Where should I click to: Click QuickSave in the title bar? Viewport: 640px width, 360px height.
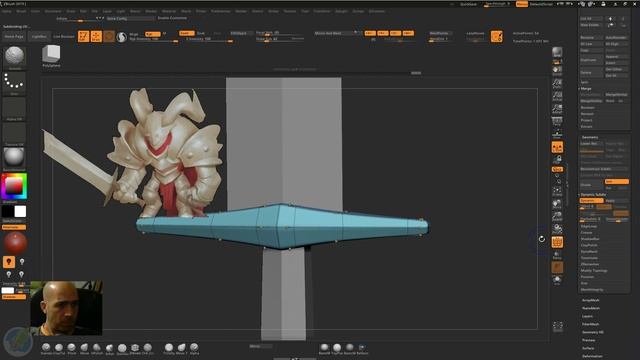point(468,4)
